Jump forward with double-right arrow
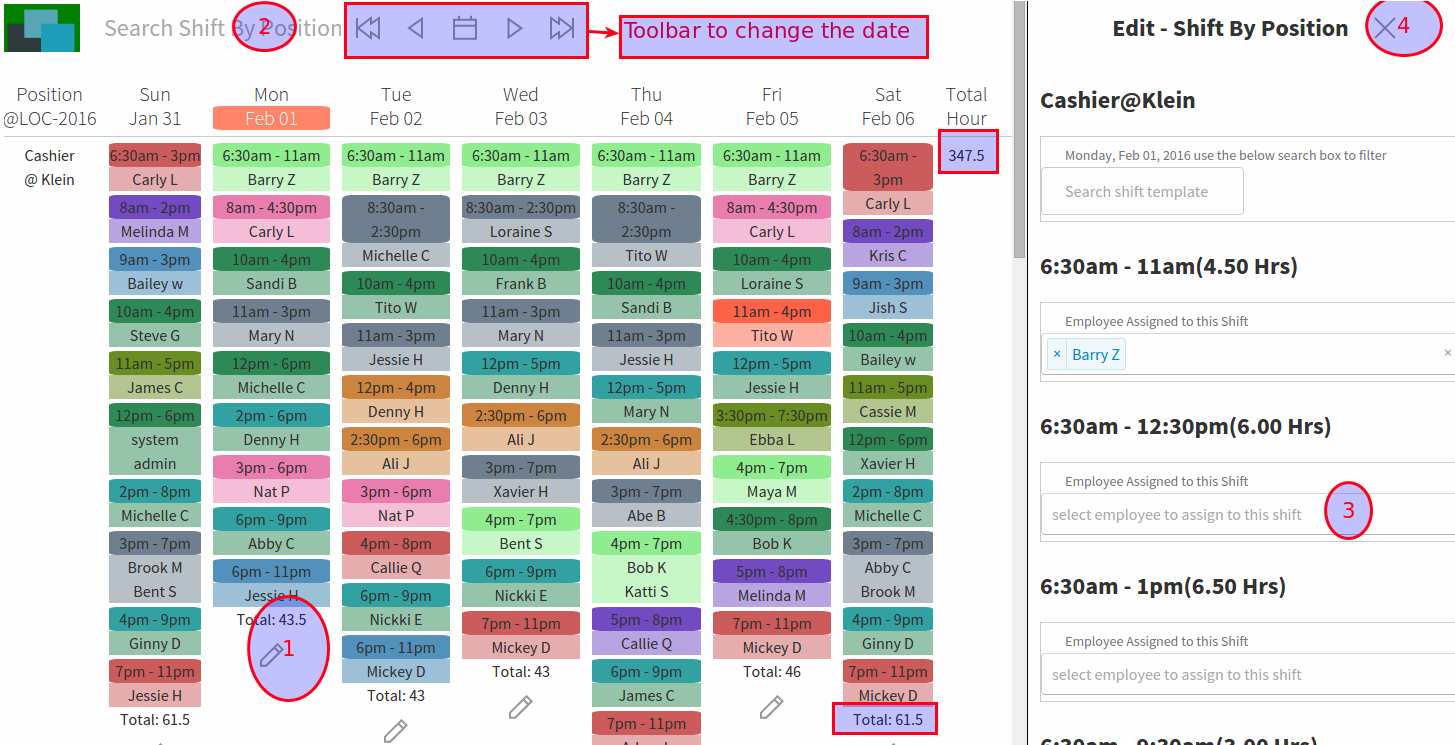The image size is (1455, 745). pyautogui.click(x=562, y=29)
